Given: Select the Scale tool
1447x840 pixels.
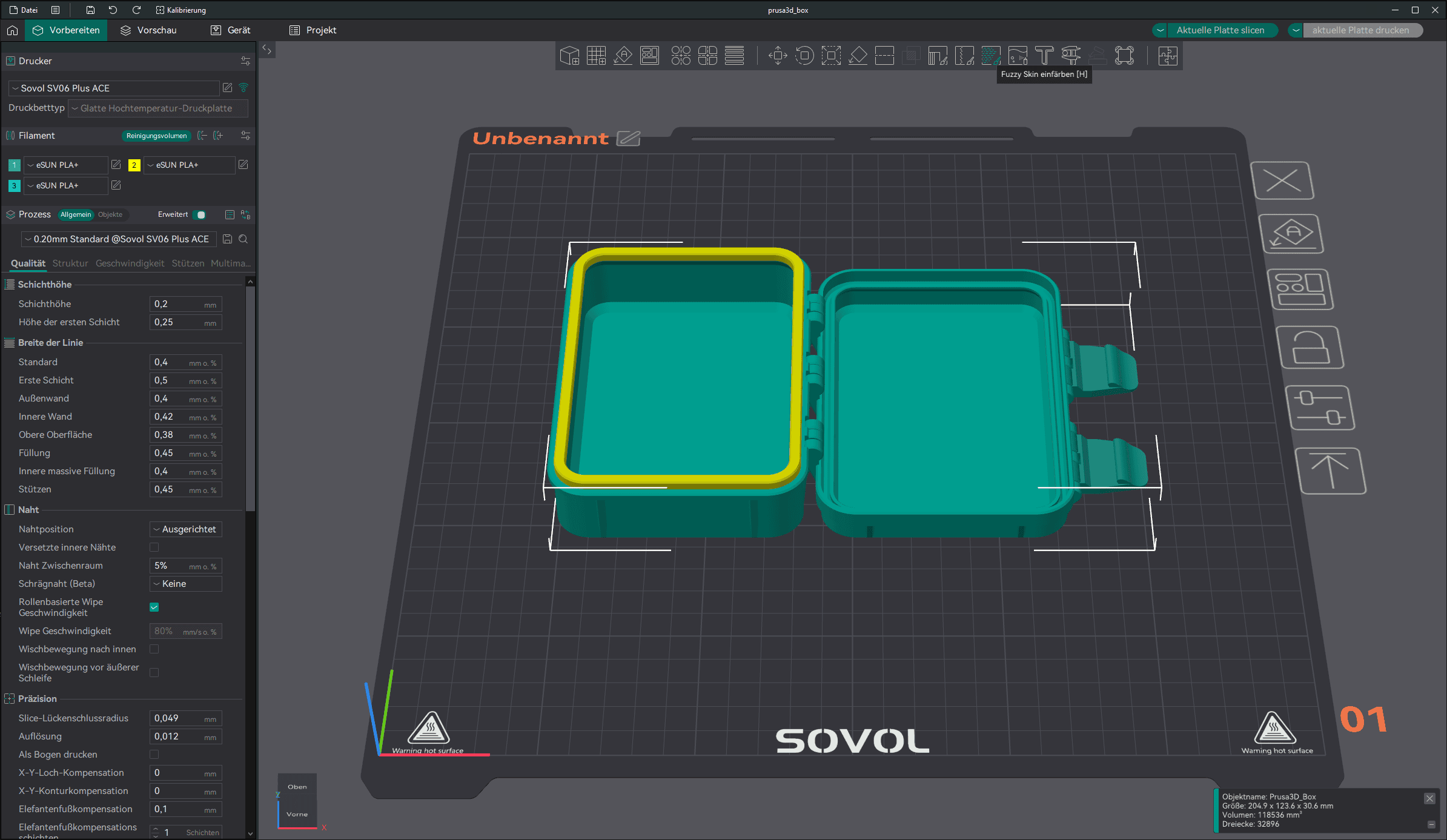Looking at the screenshot, I should click(x=831, y=56).
